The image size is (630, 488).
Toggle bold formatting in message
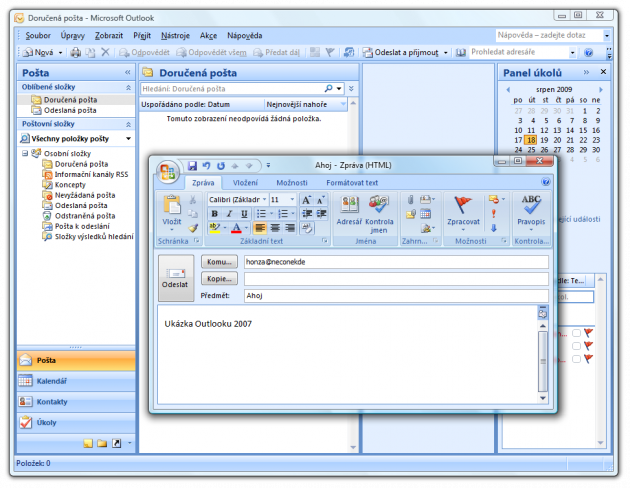(x=215, y=213)
